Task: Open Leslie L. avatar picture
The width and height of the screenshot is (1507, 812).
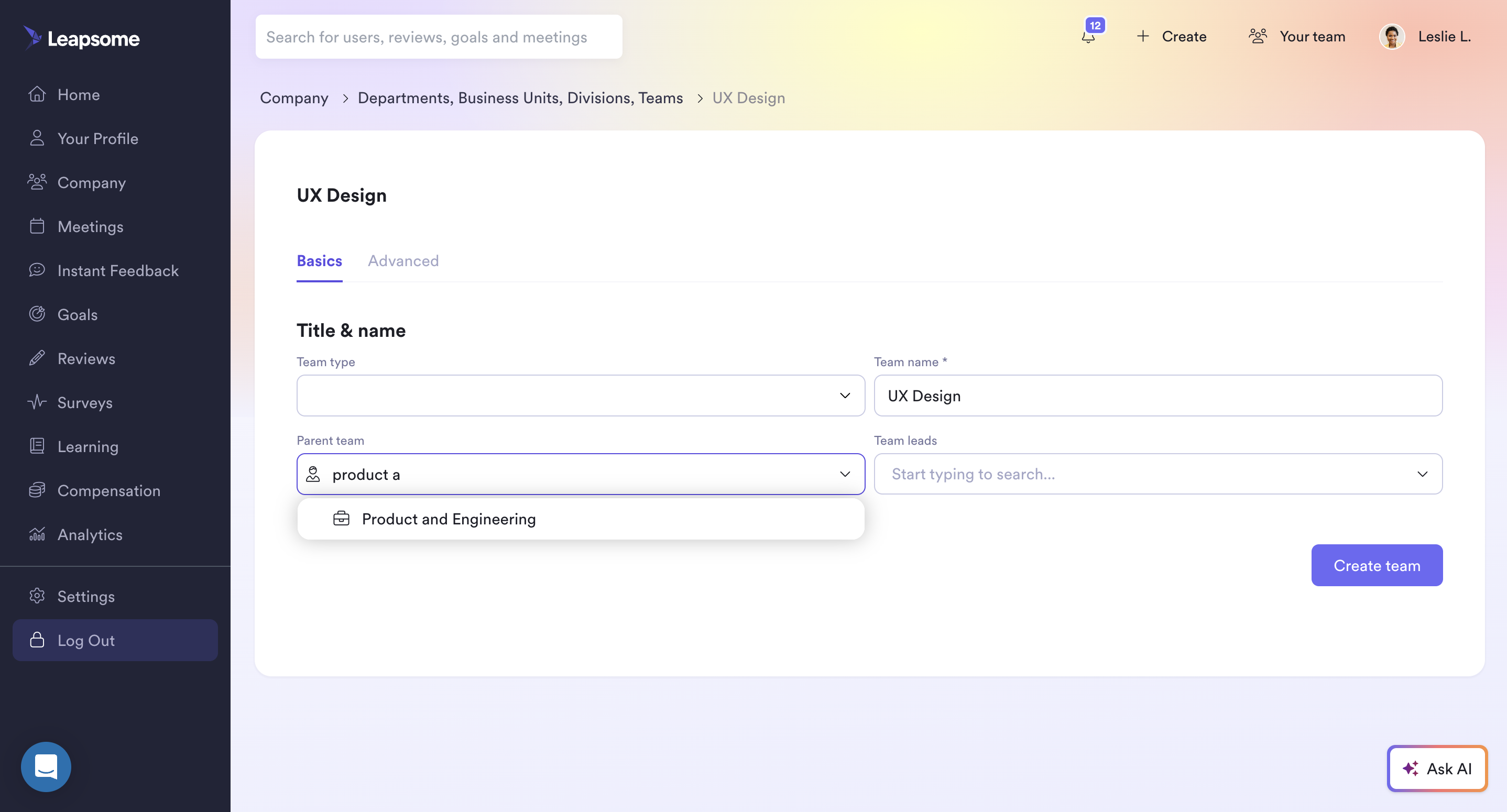Action: [1392, 36]
